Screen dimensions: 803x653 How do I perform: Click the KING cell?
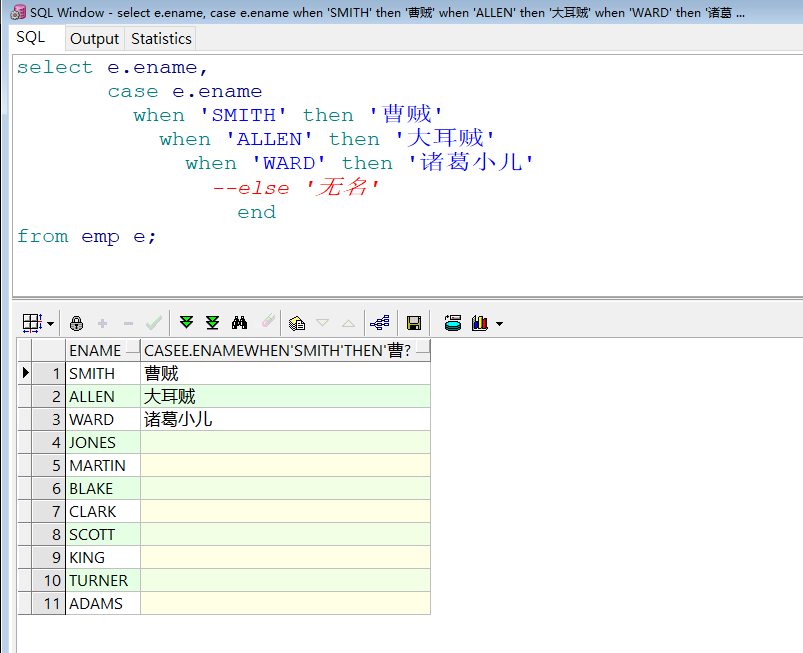pyautogui.click(x=103, y=558)
